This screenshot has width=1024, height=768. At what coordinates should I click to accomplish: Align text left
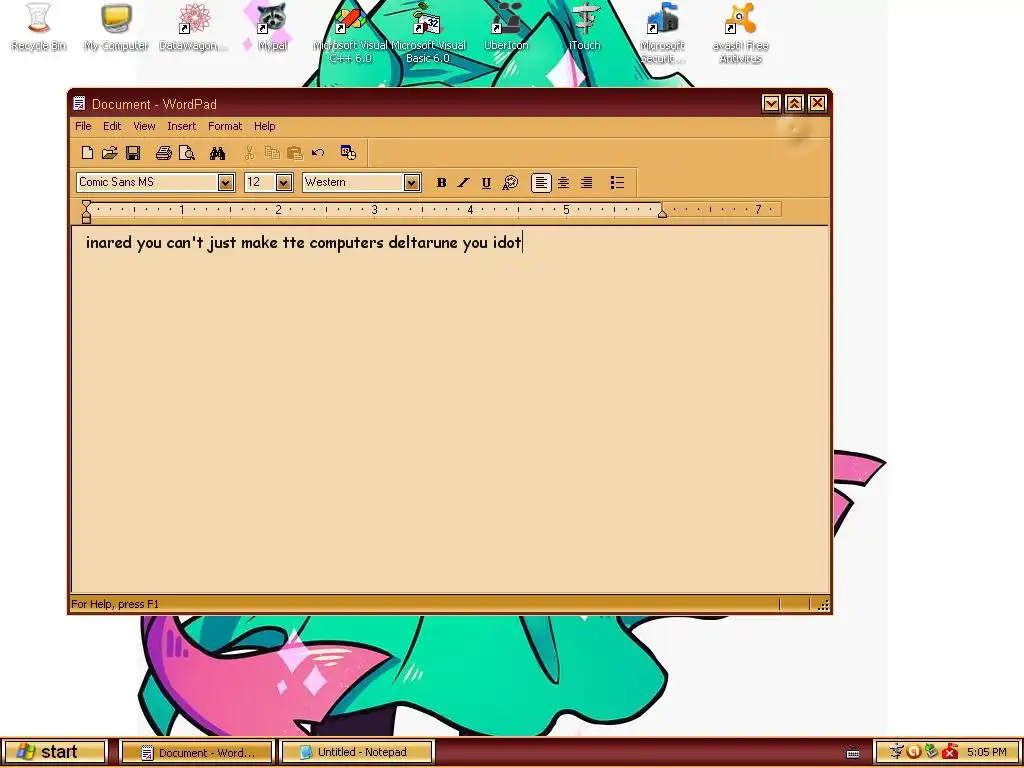coord(541,183)
